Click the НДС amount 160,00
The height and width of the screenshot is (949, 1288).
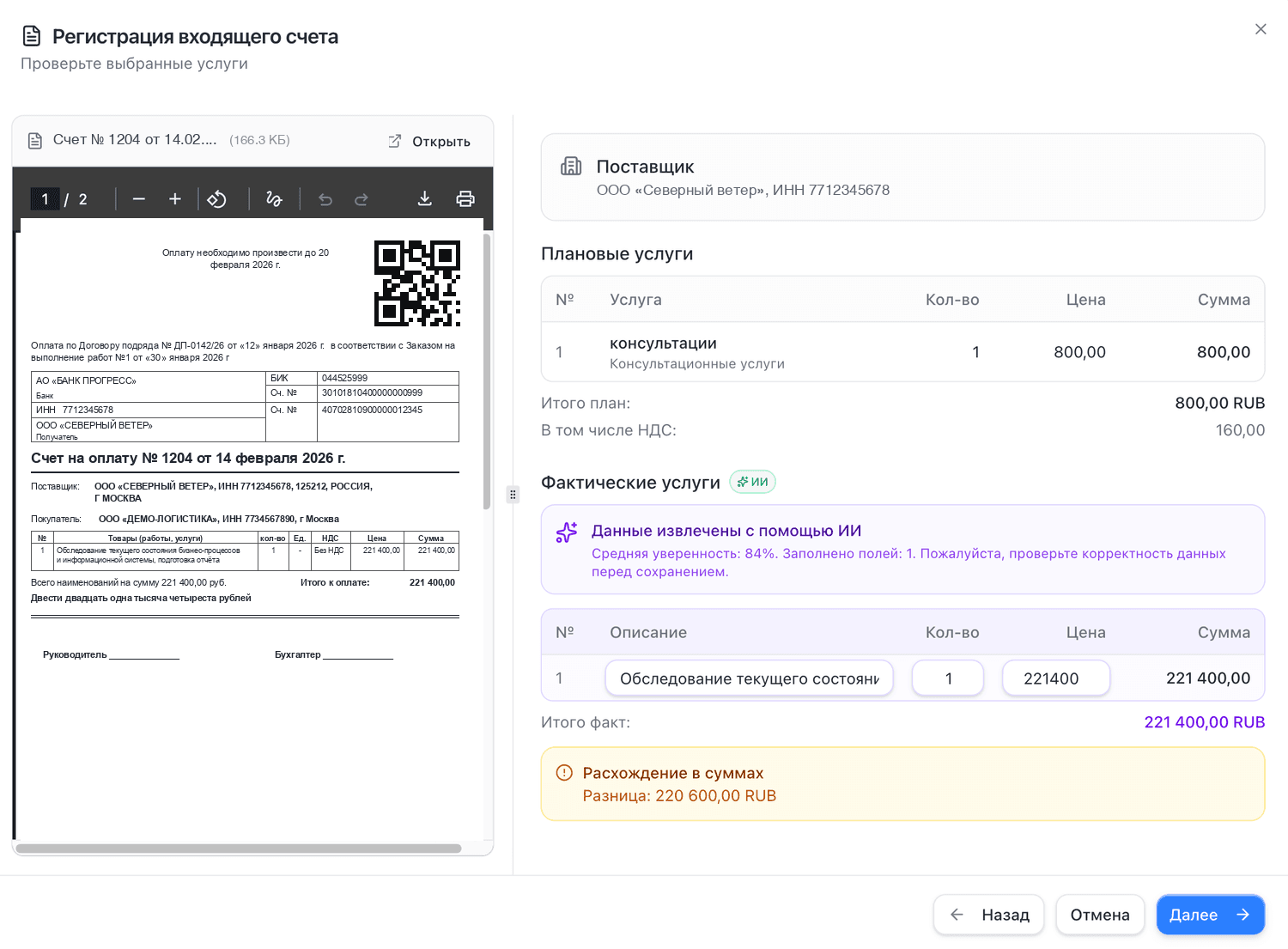pyautogui.click(x=1240, y=430)
